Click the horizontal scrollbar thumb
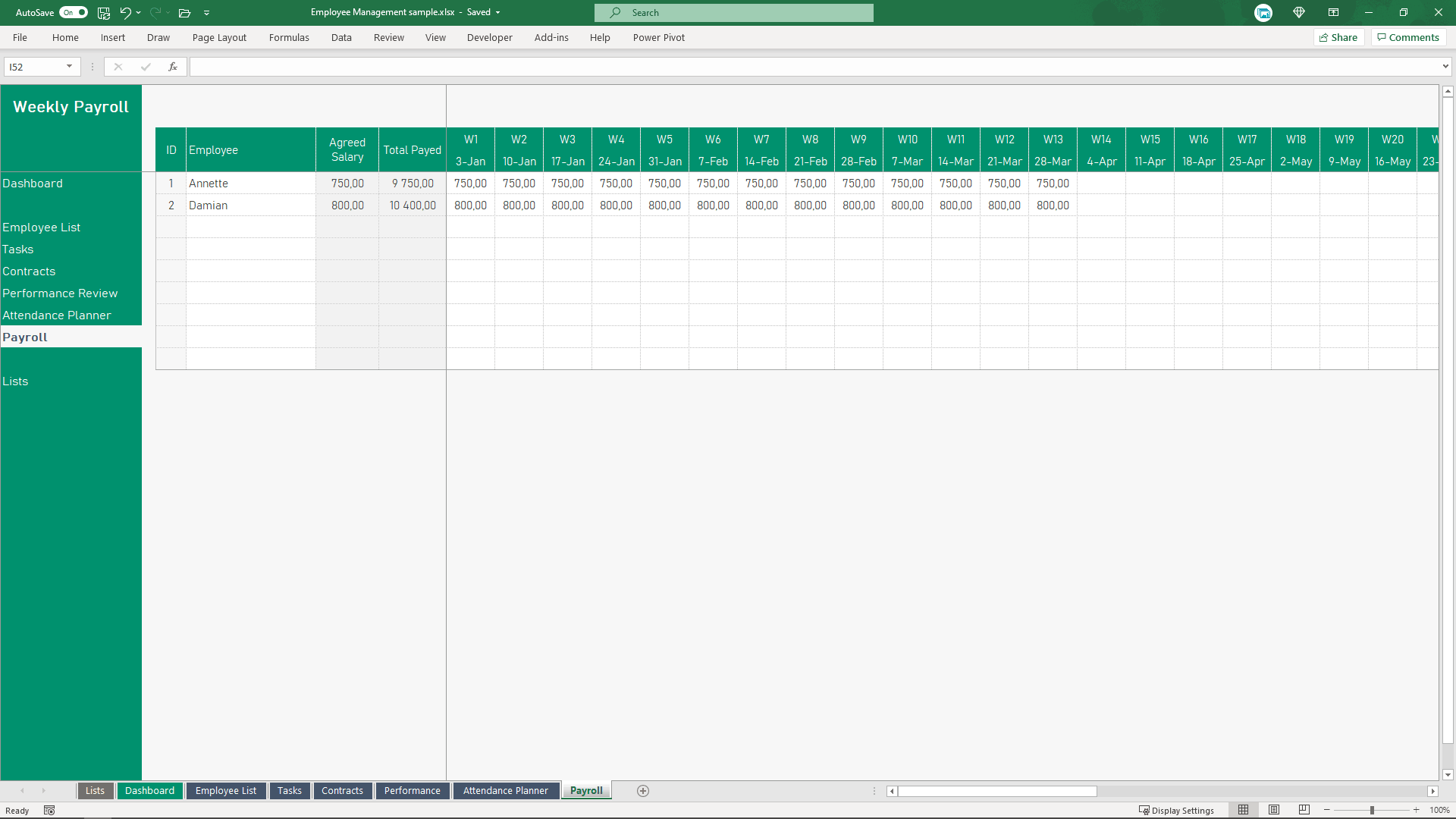1456x819 pixels. [x=997, y=791]
